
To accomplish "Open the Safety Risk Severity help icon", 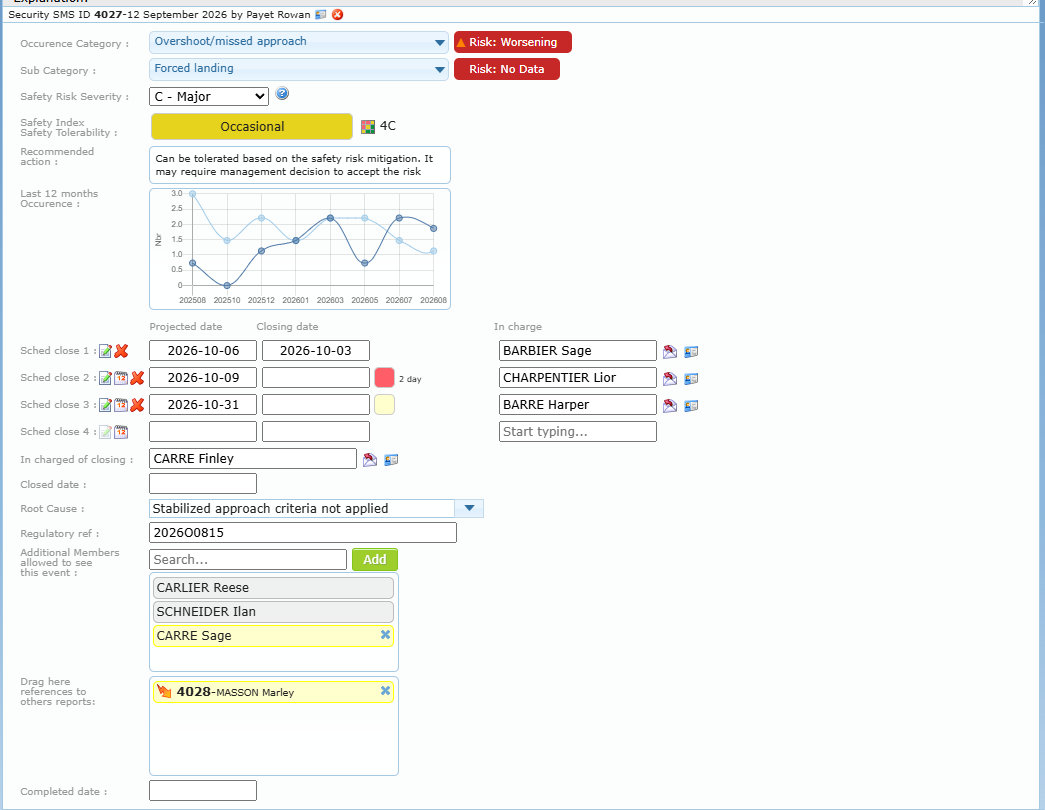I will [x=282, y=93].
